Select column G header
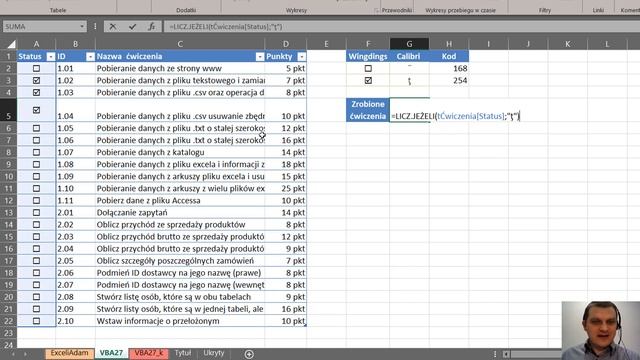The image size is (640, 360). pyautogui.click(x=409, y=44)
